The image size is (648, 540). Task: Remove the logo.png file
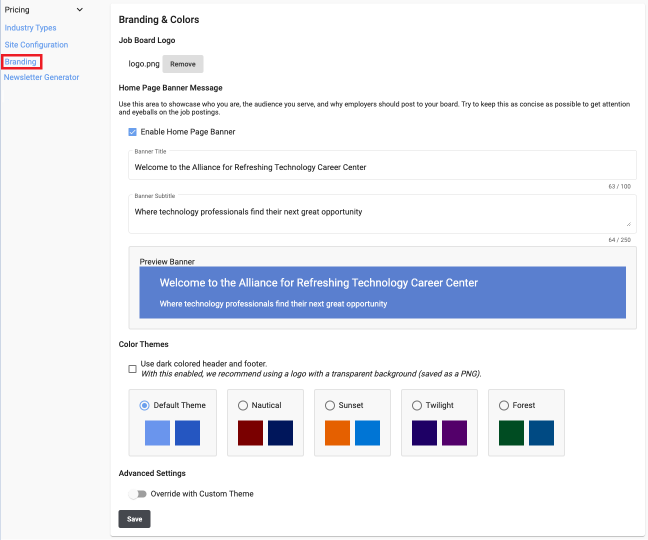tap(182, 64)
